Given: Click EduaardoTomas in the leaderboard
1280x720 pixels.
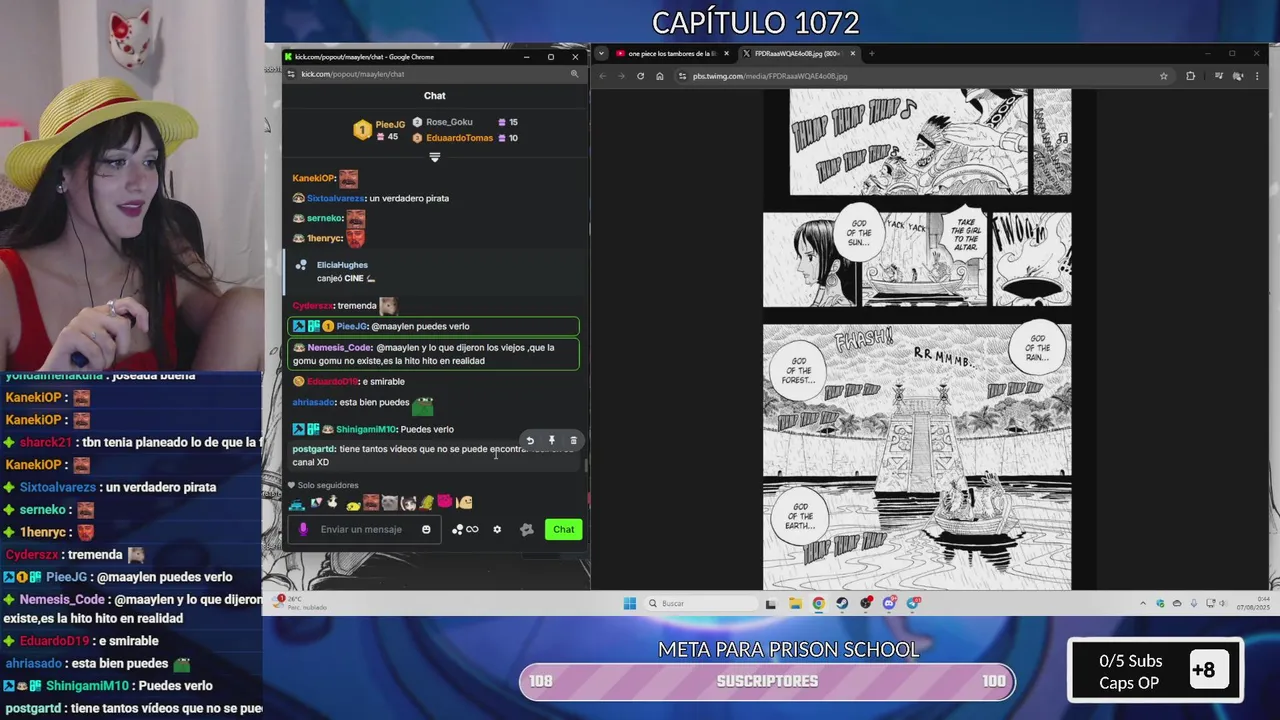Looking at the screenshot, I should click(459, 138).
